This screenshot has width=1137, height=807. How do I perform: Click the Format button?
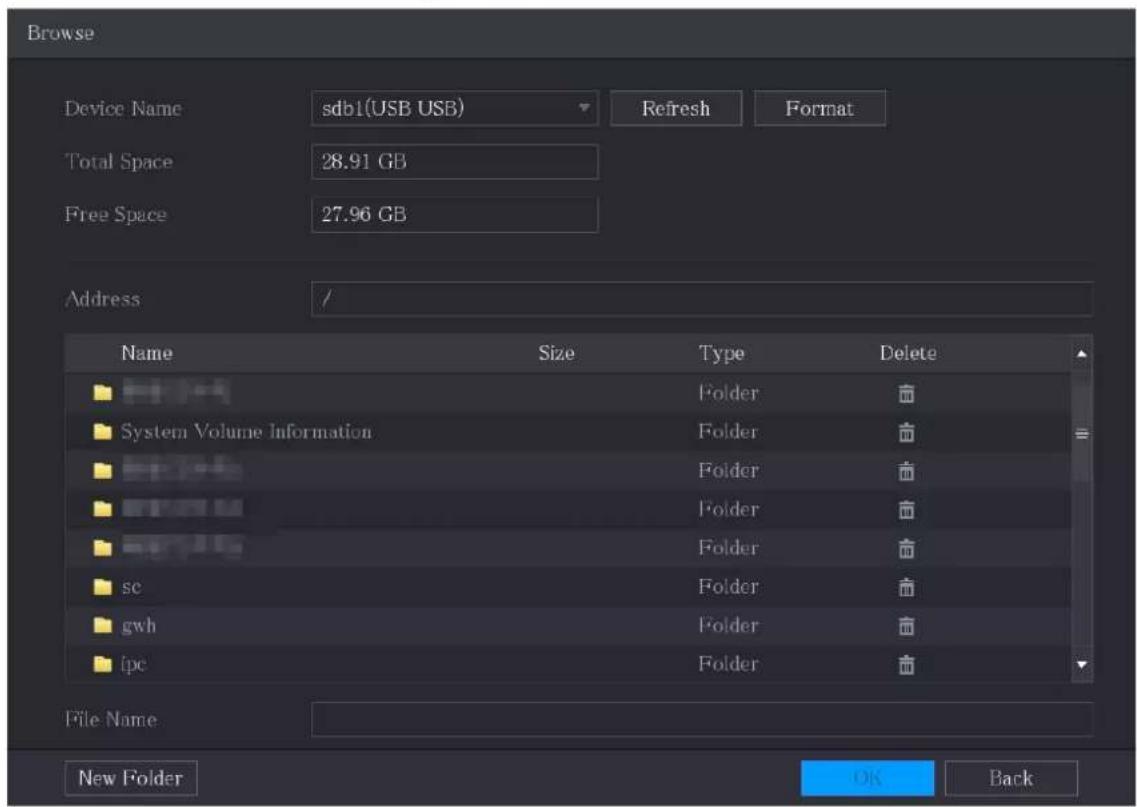pyautogui.click(x=819, y=109)
